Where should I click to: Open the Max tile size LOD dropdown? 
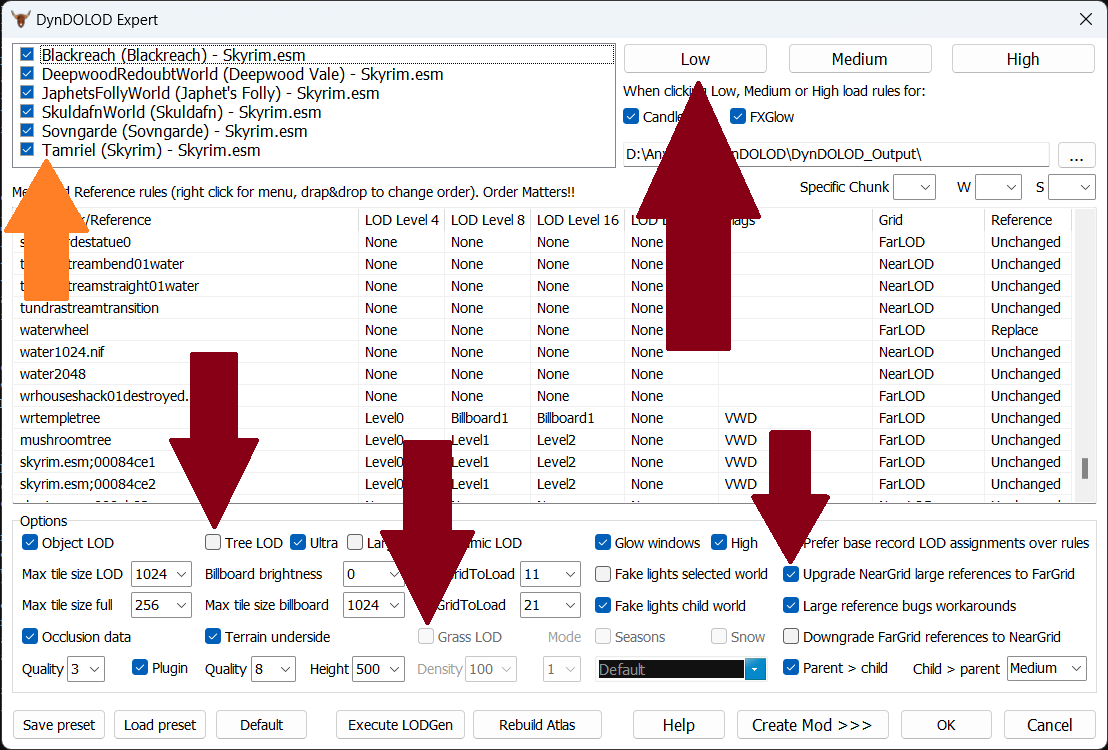(160, 574)
